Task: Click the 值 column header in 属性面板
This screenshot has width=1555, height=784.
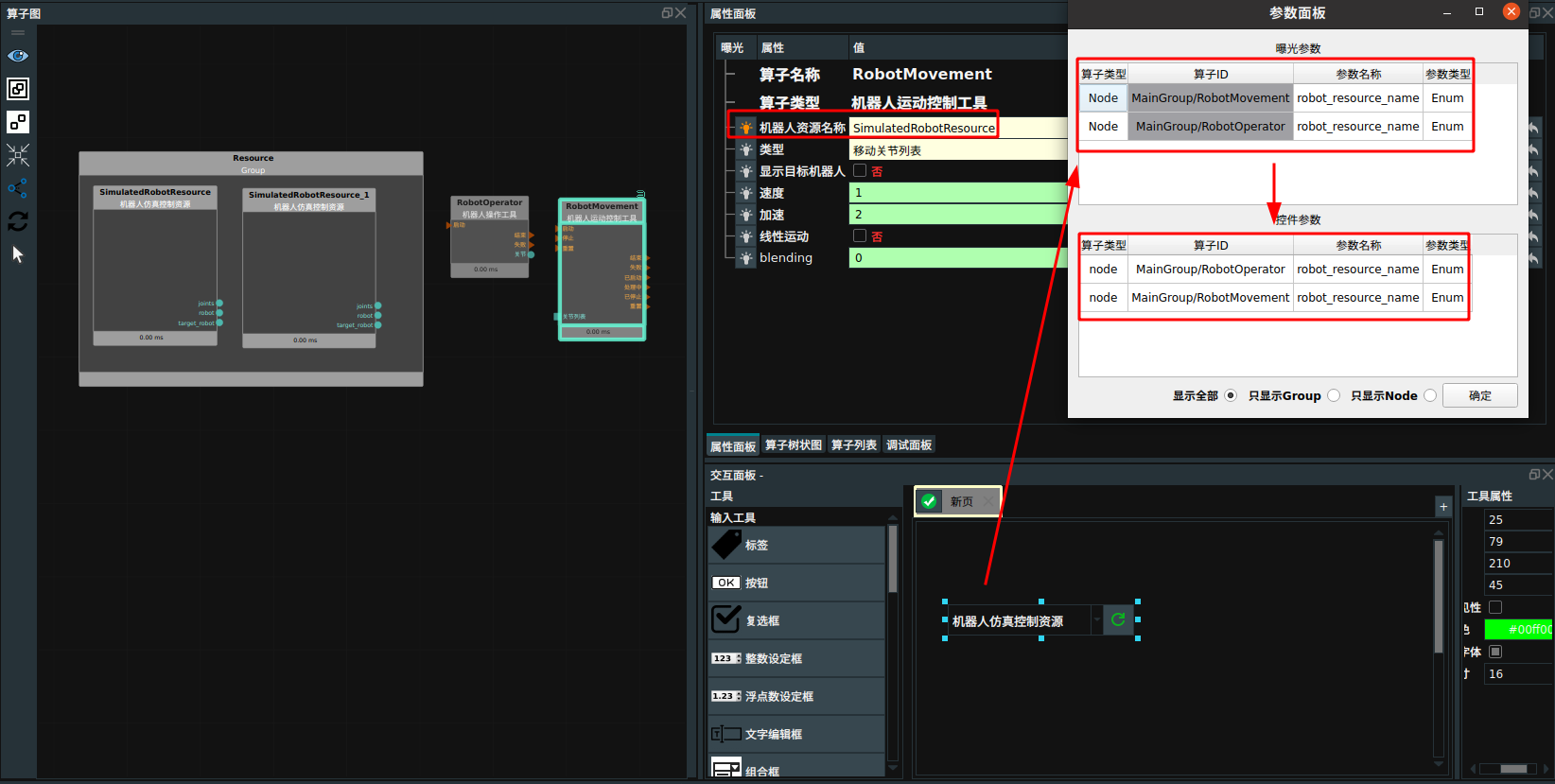Action: 958,47
